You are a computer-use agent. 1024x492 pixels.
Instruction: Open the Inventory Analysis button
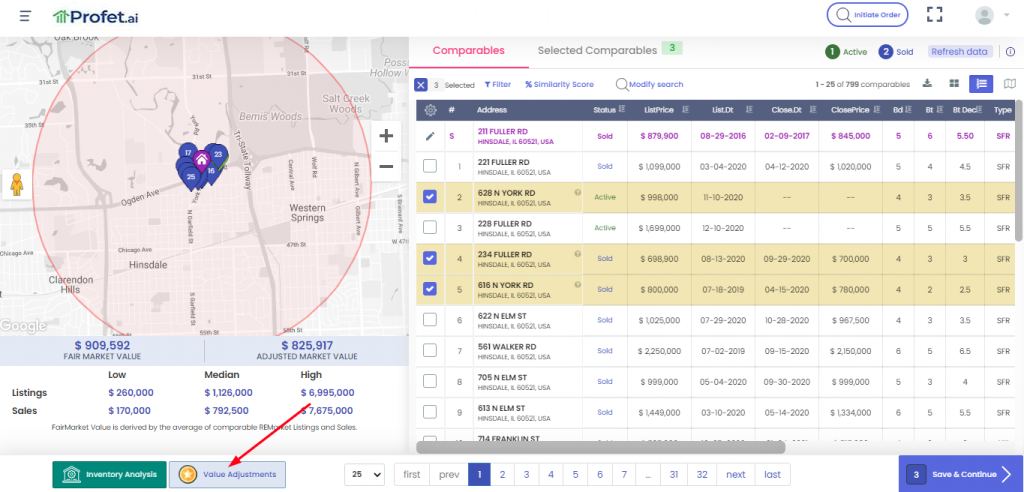click(x=110, y=474)
